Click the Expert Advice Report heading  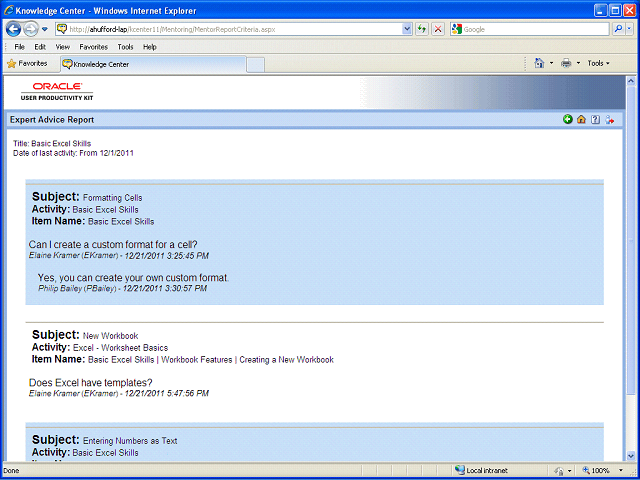(52, 120)
